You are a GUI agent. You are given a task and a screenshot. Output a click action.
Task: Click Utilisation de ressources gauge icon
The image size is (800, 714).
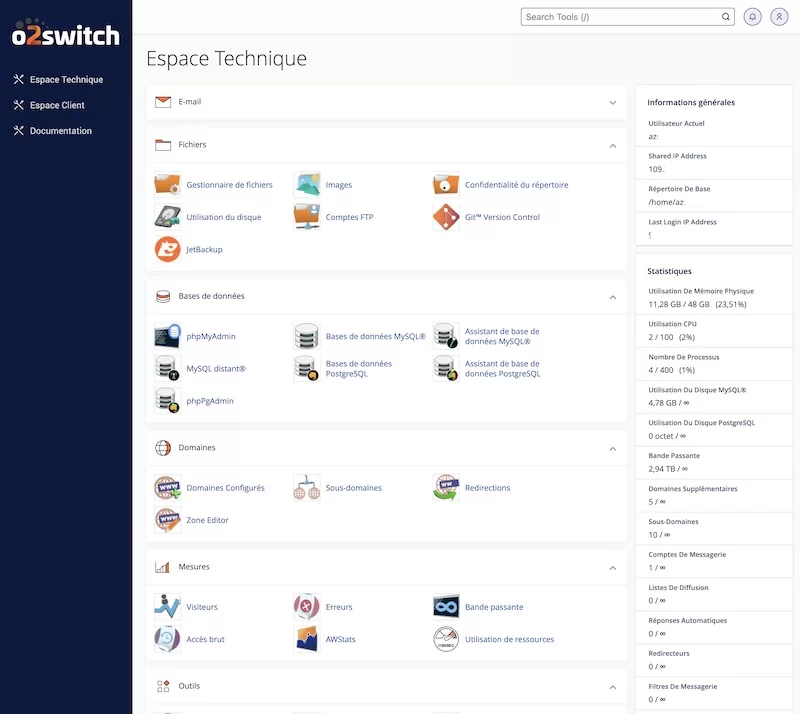[446, 639]
